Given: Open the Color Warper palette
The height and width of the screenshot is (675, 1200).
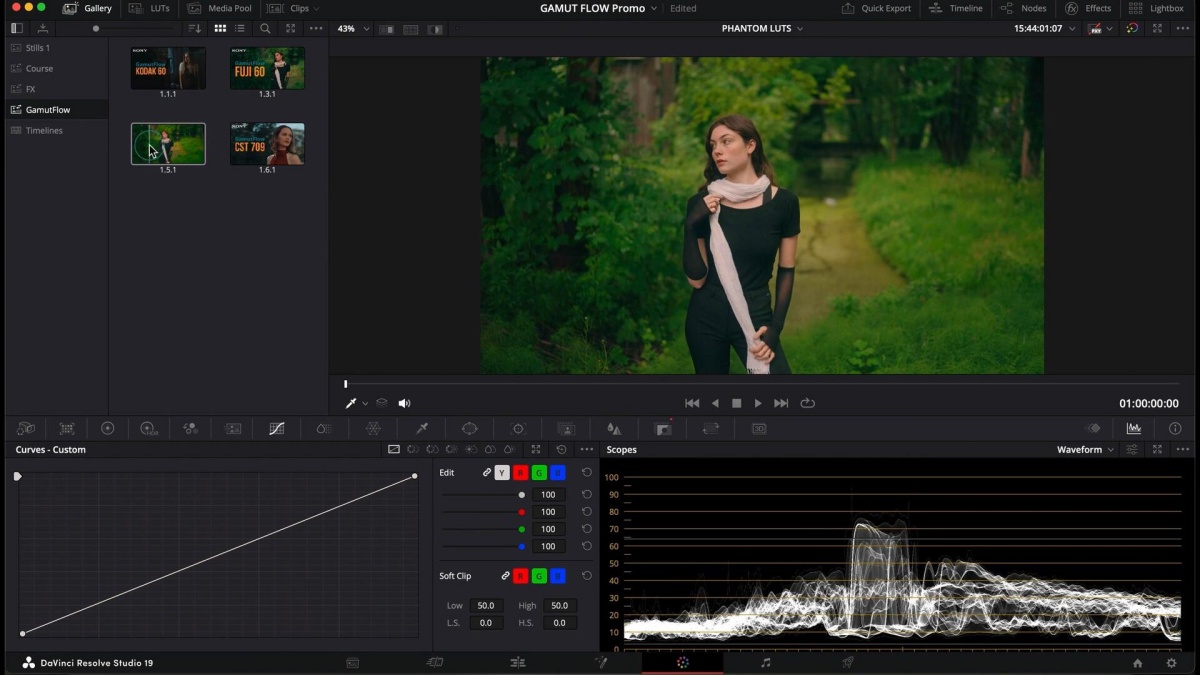Looking at the screenshot, I should point(373,428).
